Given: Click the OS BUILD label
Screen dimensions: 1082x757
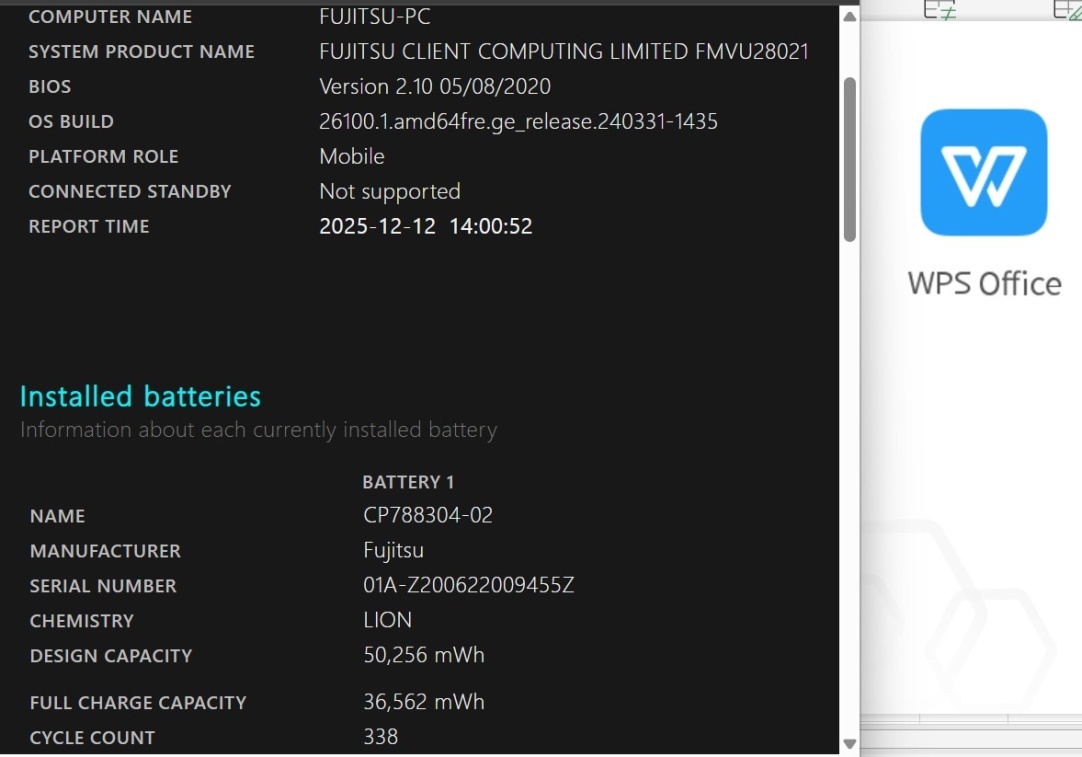Looking at the screenshot, I should click(x=71, y=121).
